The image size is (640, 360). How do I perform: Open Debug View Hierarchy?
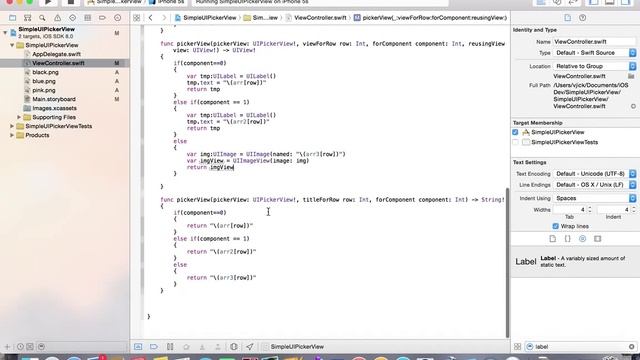(x=233, y=347)
